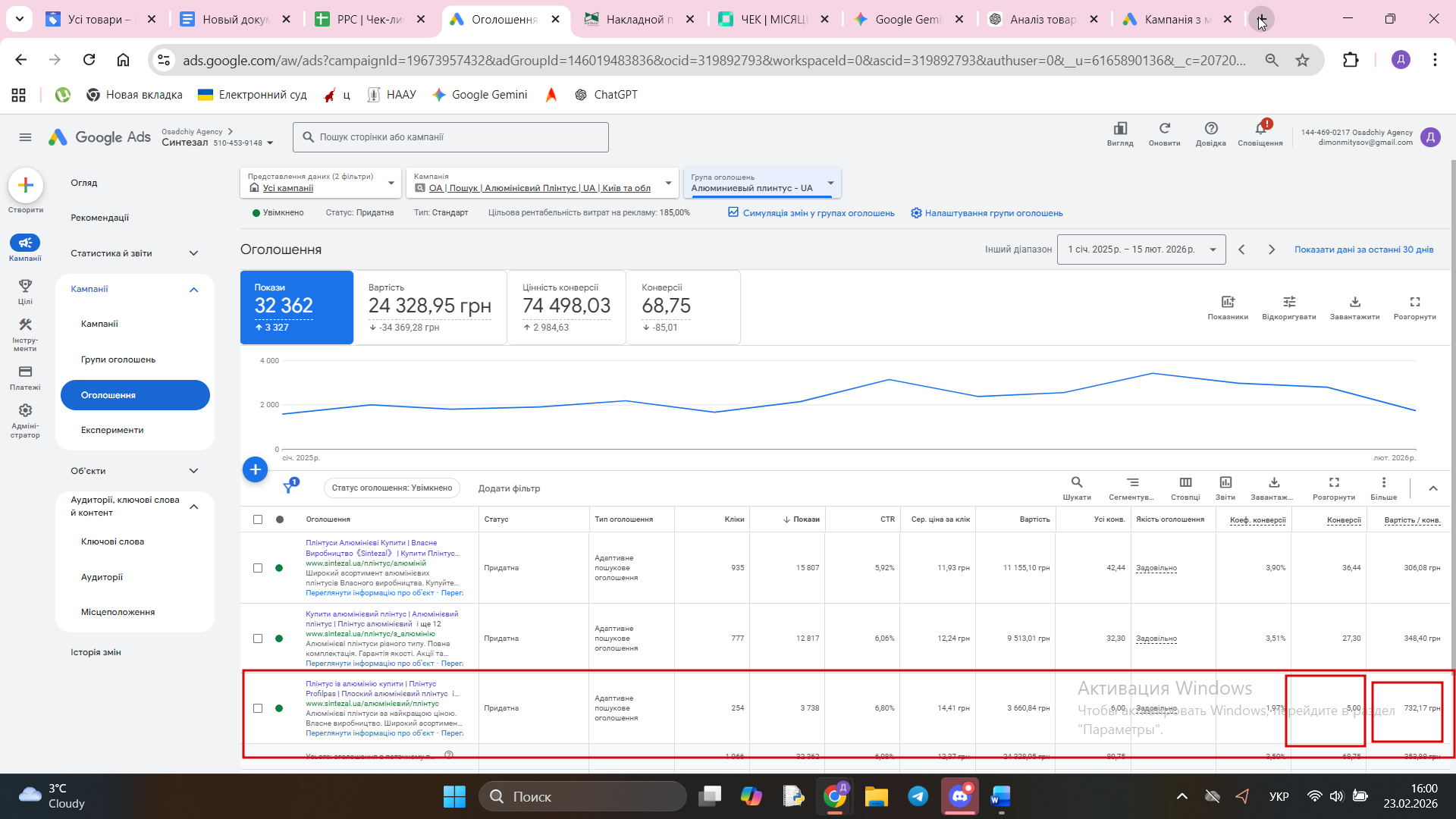Open Інструменти tools in left sidebar
This screenshot has height=819, width=1456.
pos(25,325)
